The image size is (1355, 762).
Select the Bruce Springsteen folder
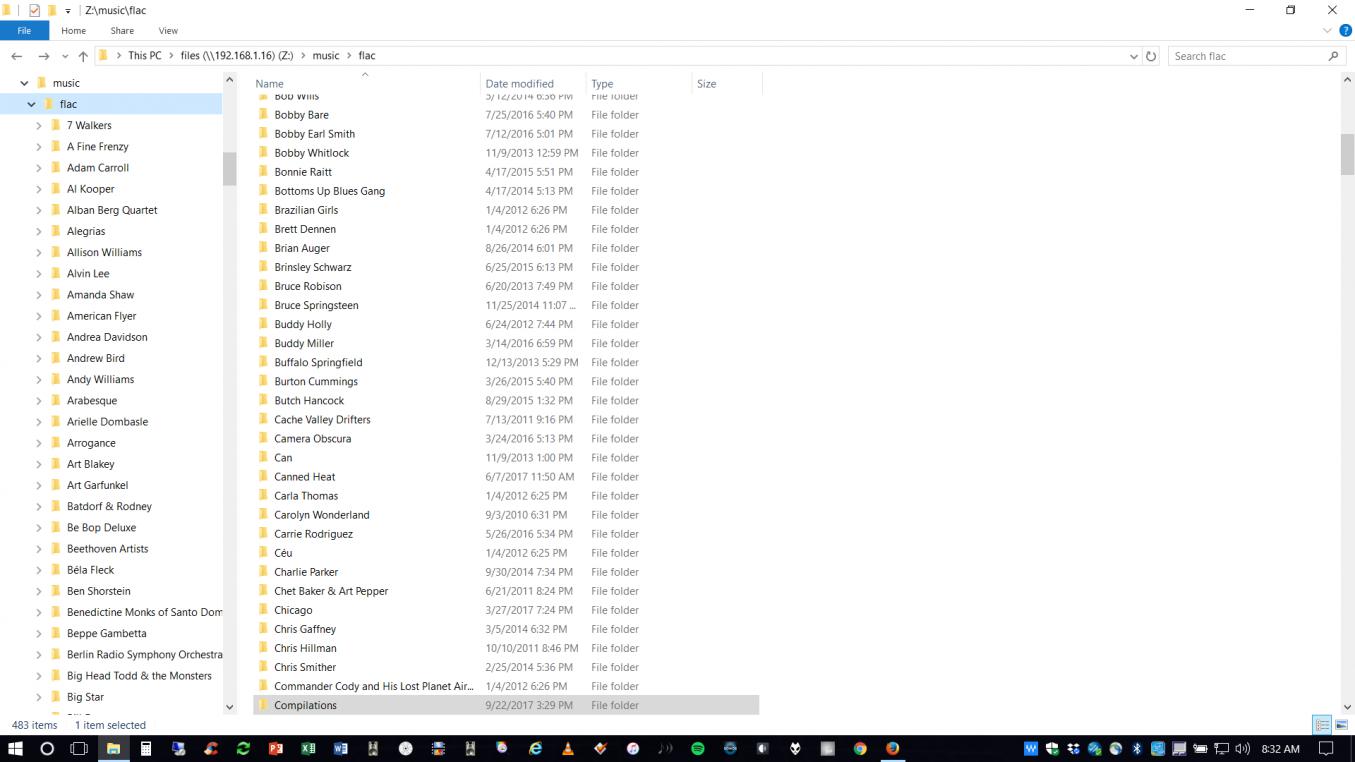316,305
